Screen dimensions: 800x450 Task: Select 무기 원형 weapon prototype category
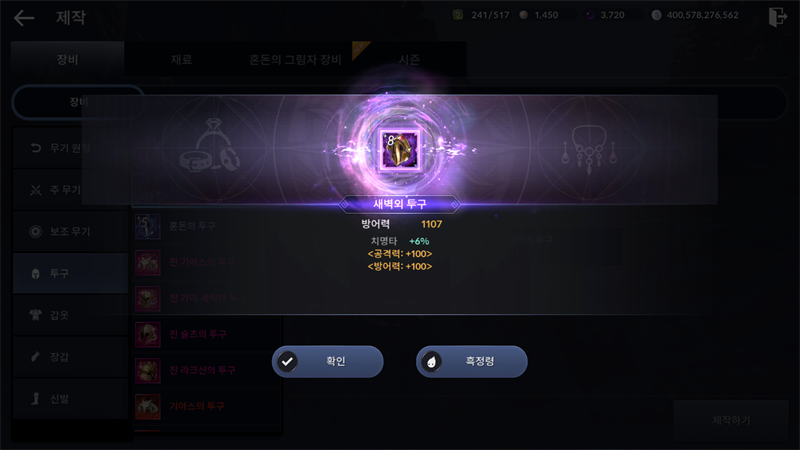[x=70, y=148]
